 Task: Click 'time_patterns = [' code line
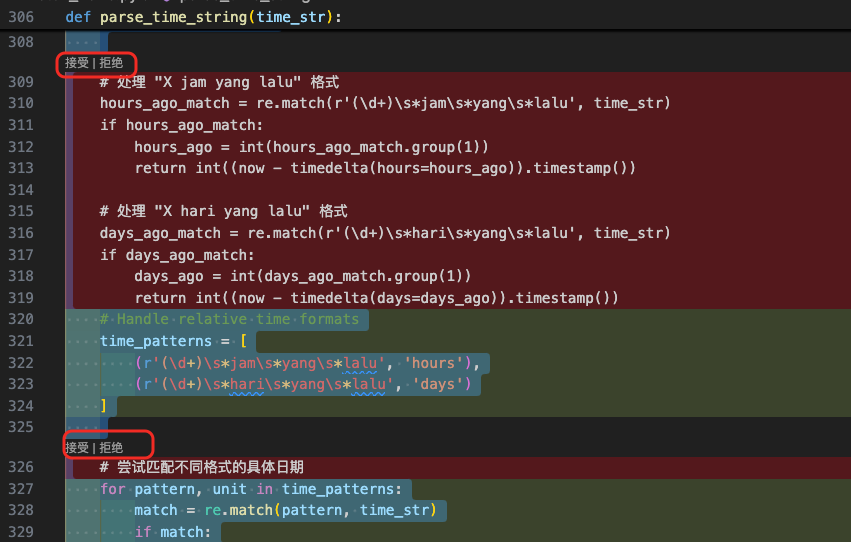pyautogui.click(x=174, y=341)
